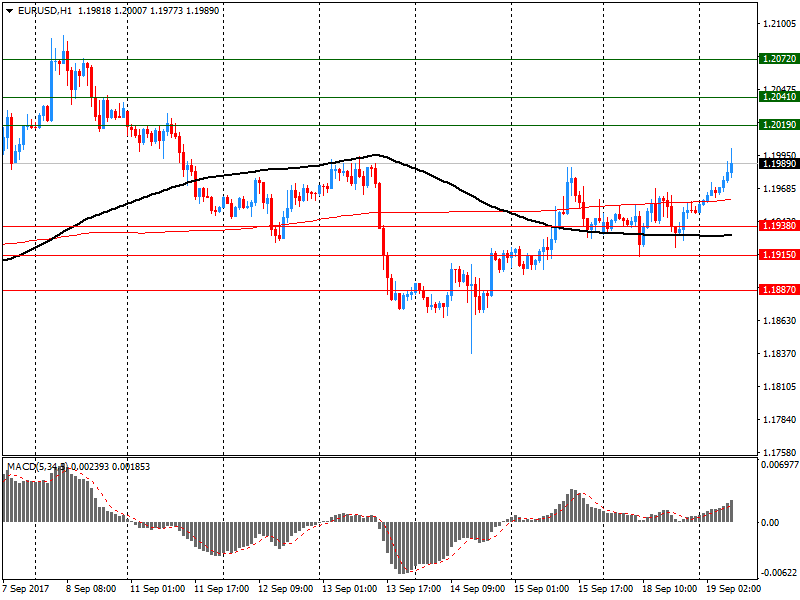Click the 0.006977 MACD scale value

tap(780, 464)
